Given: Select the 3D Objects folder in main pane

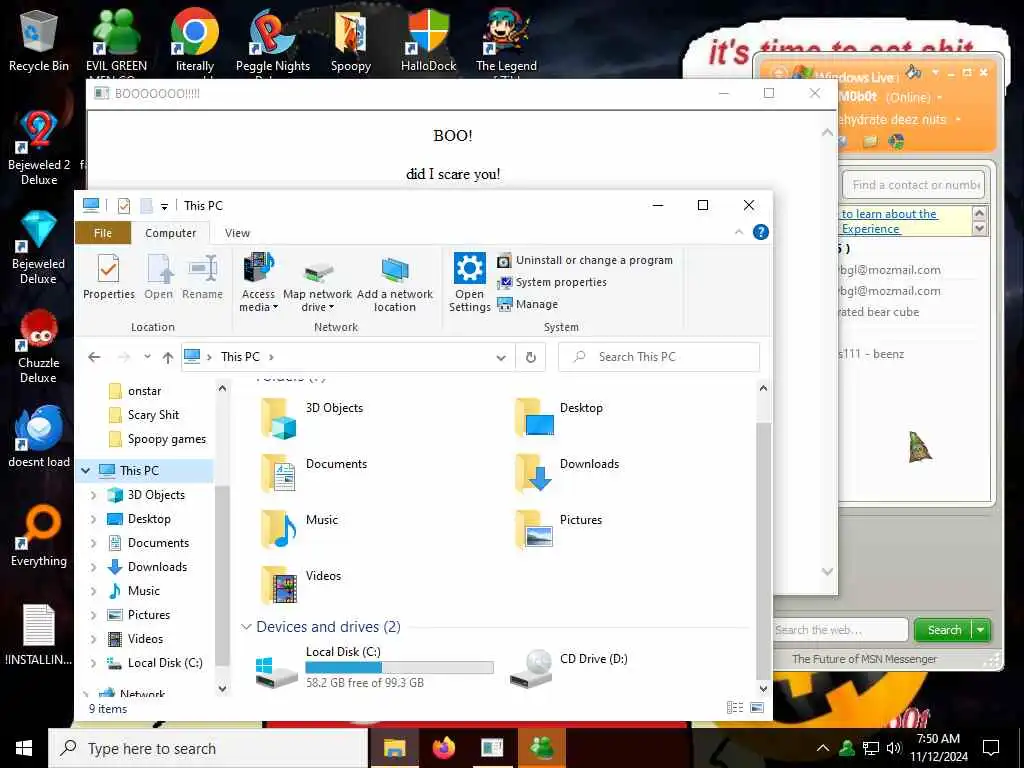Looking at the screenshot, I should 312,418.
